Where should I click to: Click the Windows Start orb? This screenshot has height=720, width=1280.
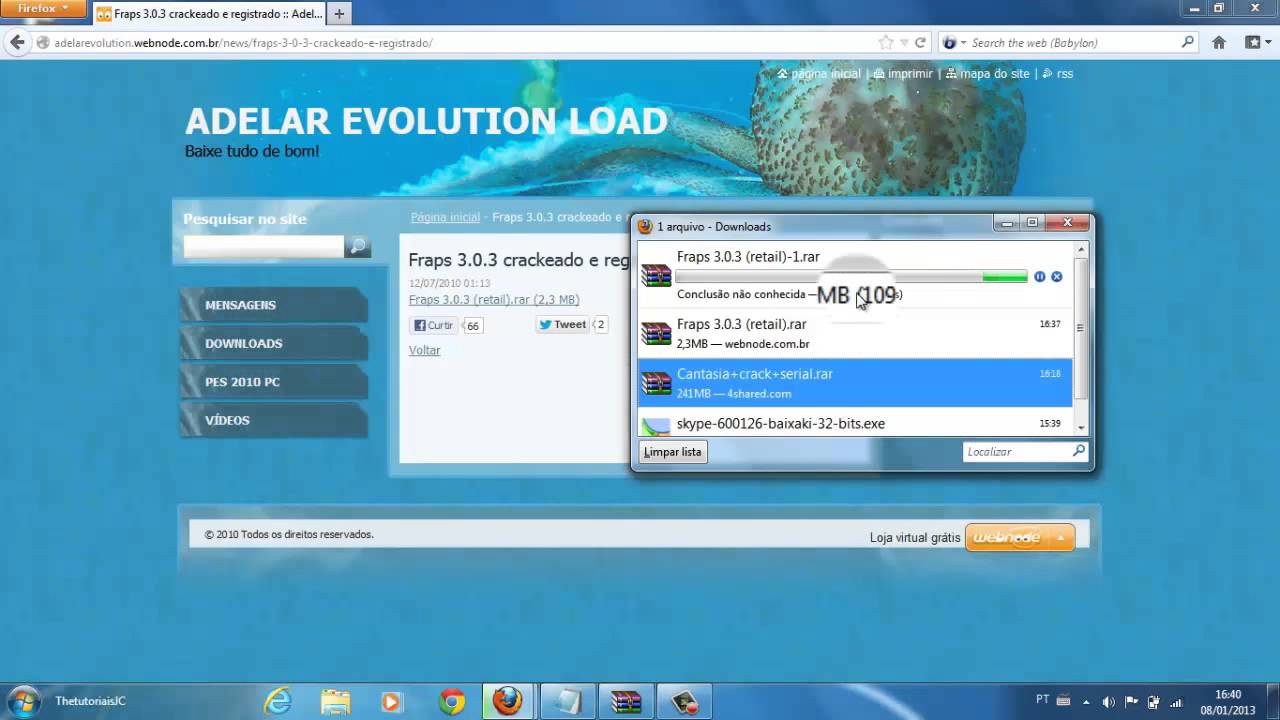(22, 701)
